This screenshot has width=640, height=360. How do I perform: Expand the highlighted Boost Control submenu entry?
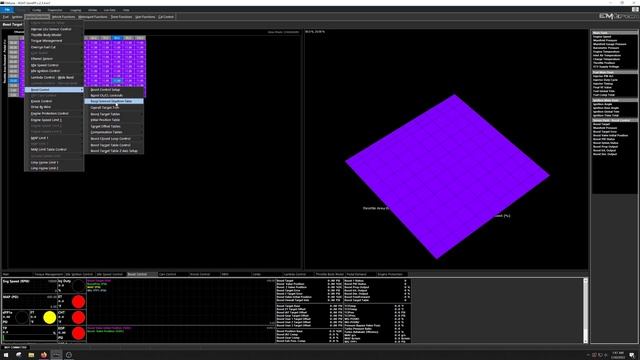click(54, 89)
